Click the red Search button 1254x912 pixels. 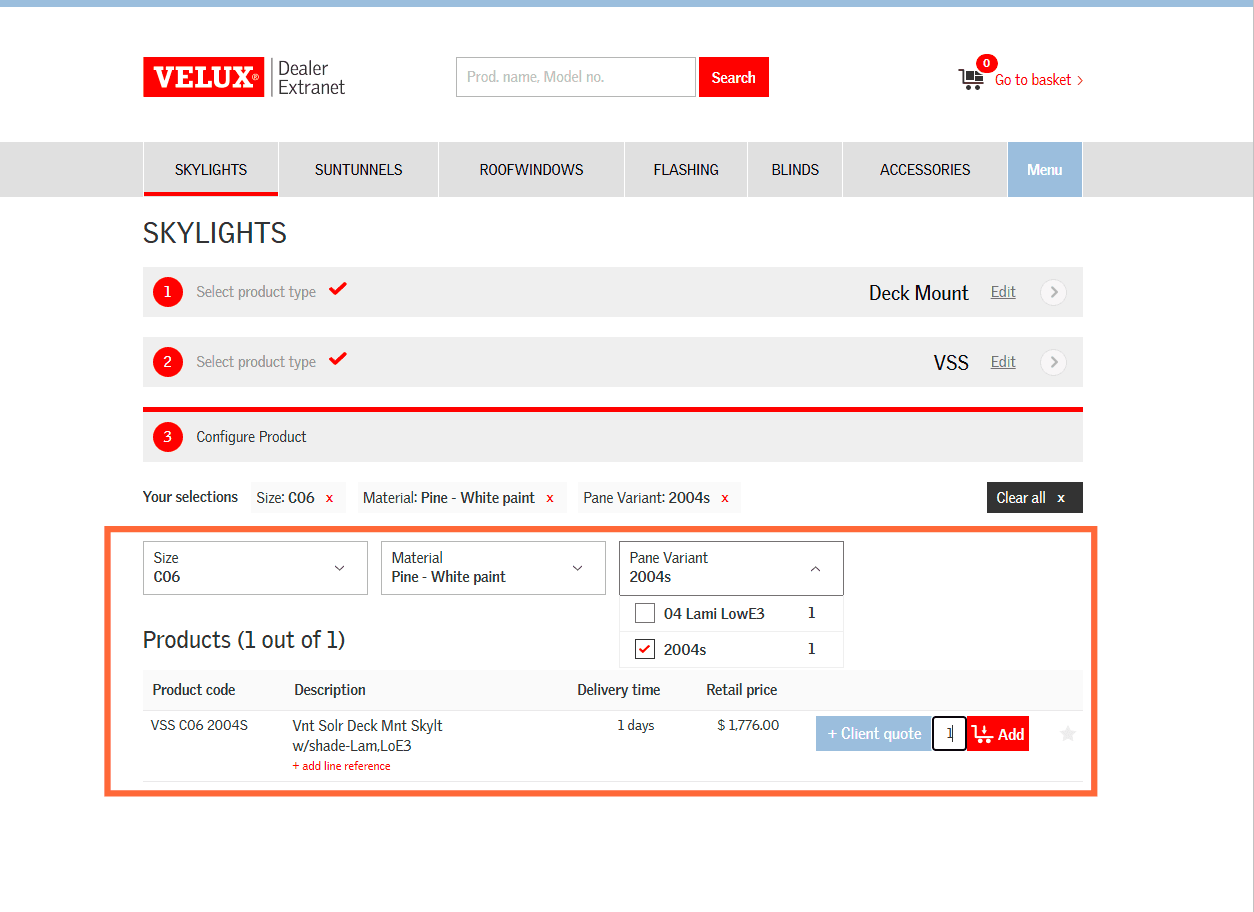pos(734,77)
